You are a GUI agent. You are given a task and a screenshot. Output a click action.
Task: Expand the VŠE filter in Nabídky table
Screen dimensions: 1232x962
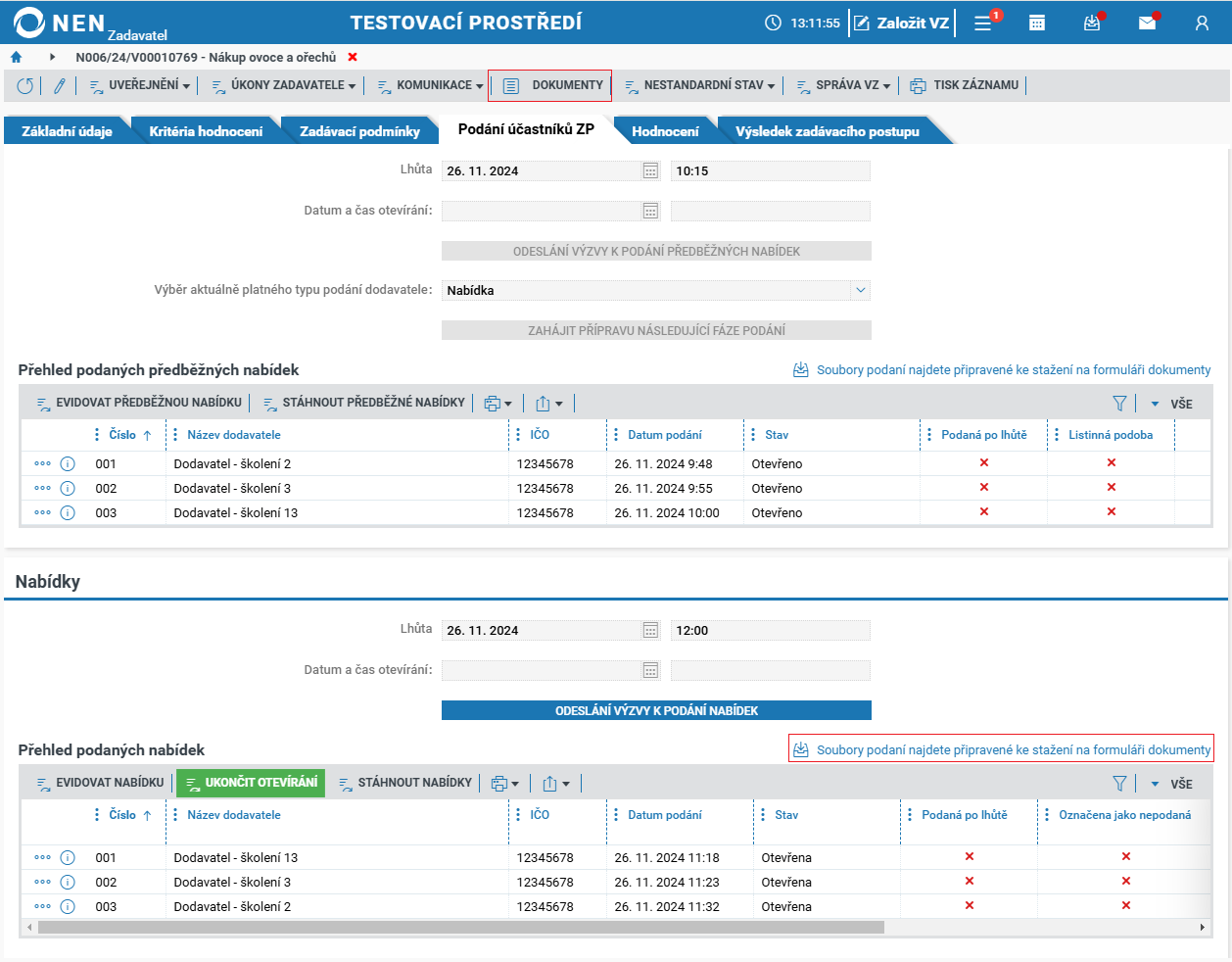tap(1171, 784)
